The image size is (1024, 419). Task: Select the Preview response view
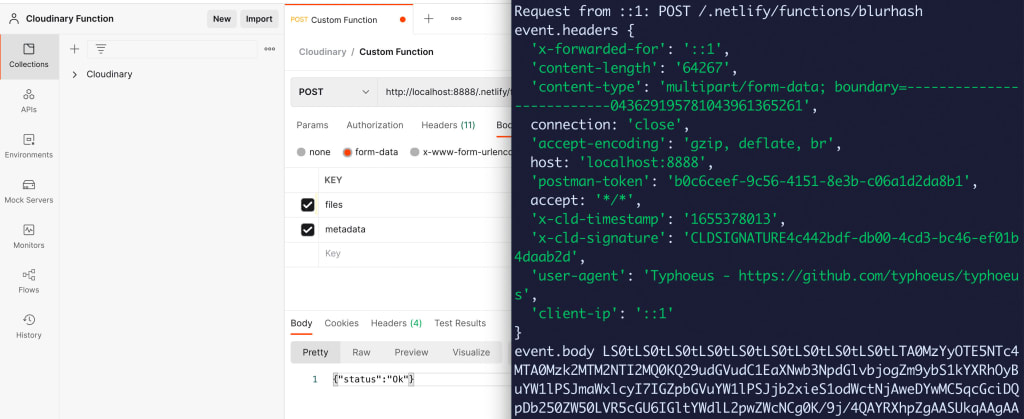[x=411, y=352]
